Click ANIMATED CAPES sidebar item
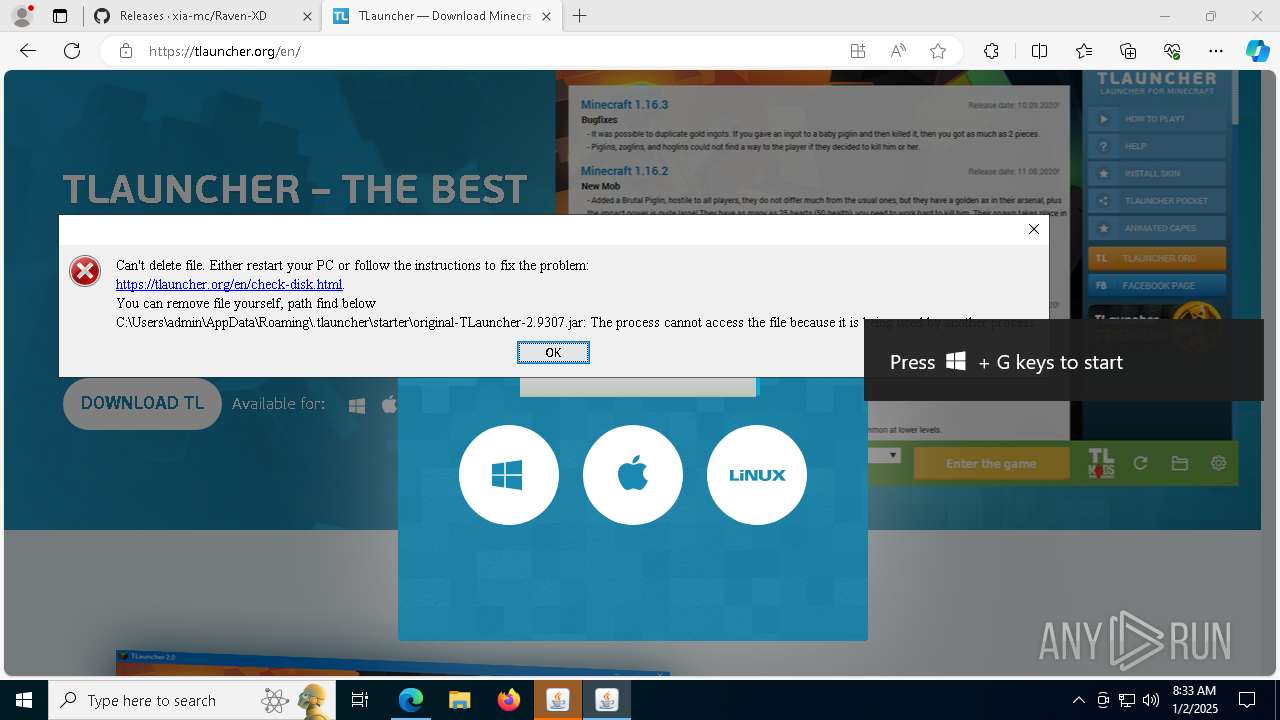Screen dimensions: 1280x720 1157,228
